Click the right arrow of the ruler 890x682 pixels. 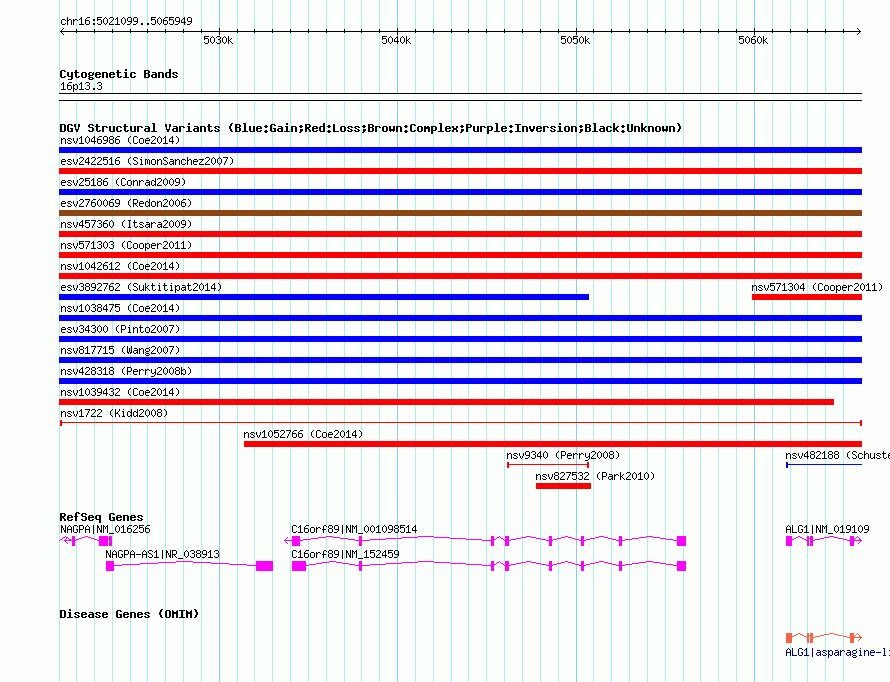tap(859, 32)
